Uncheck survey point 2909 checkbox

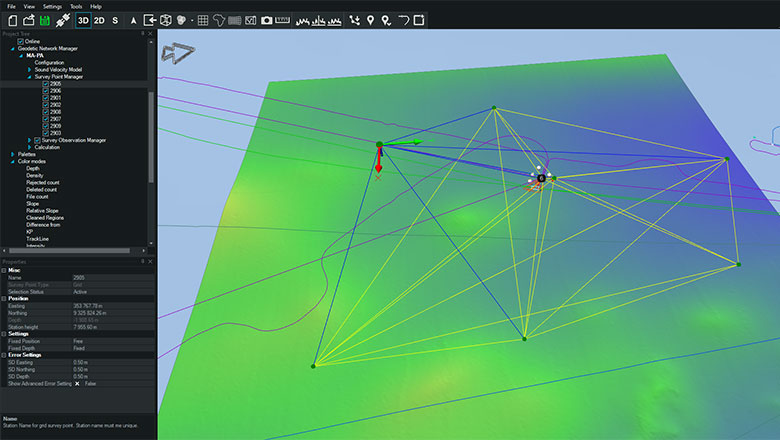(x=46, y=126)
